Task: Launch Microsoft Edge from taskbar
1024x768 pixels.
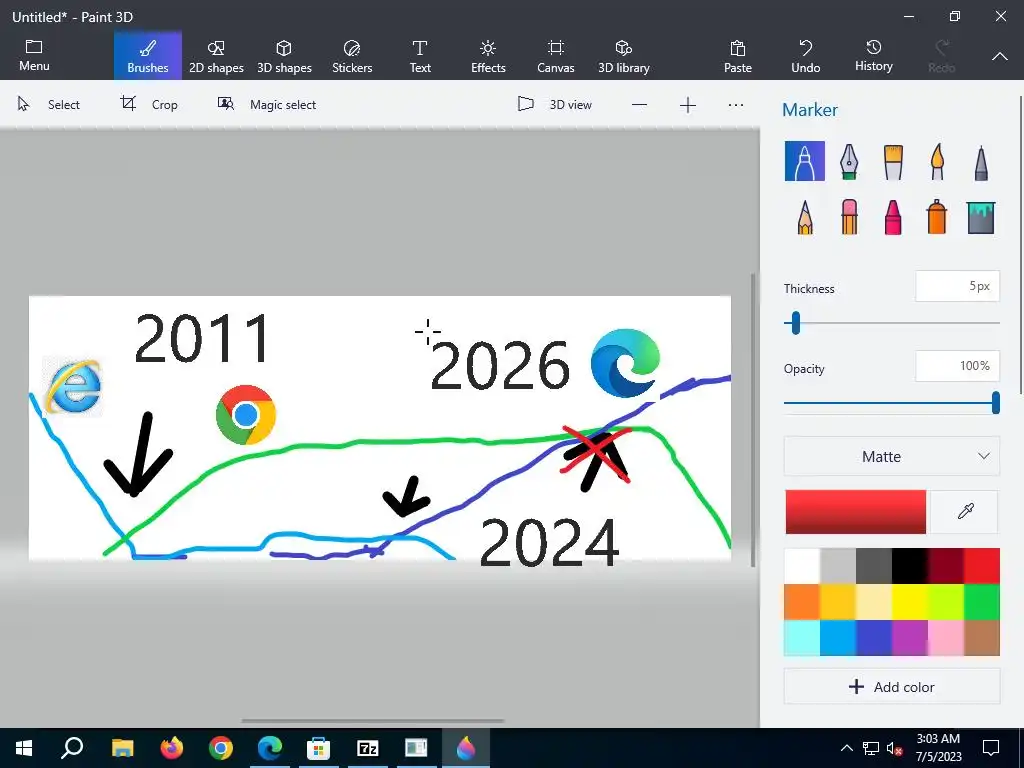Action: (270, 748)
